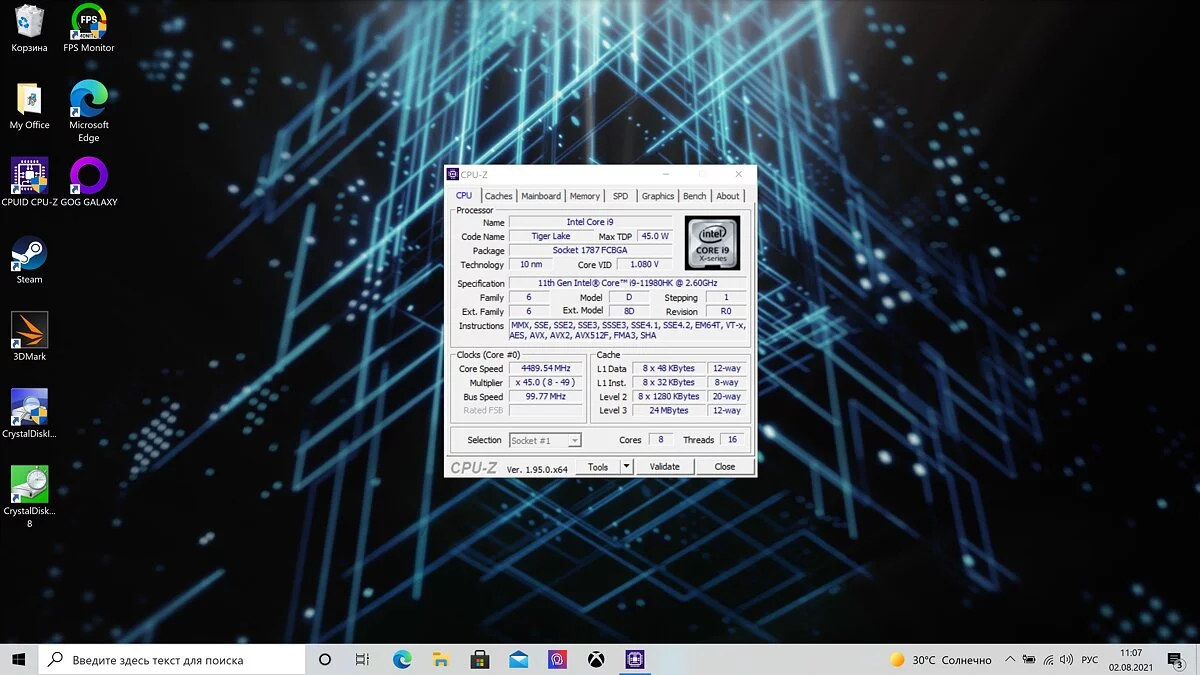This screenshot has width=1200, height=675.
Task: Click the Task View taskbar button
Action: 363,660
